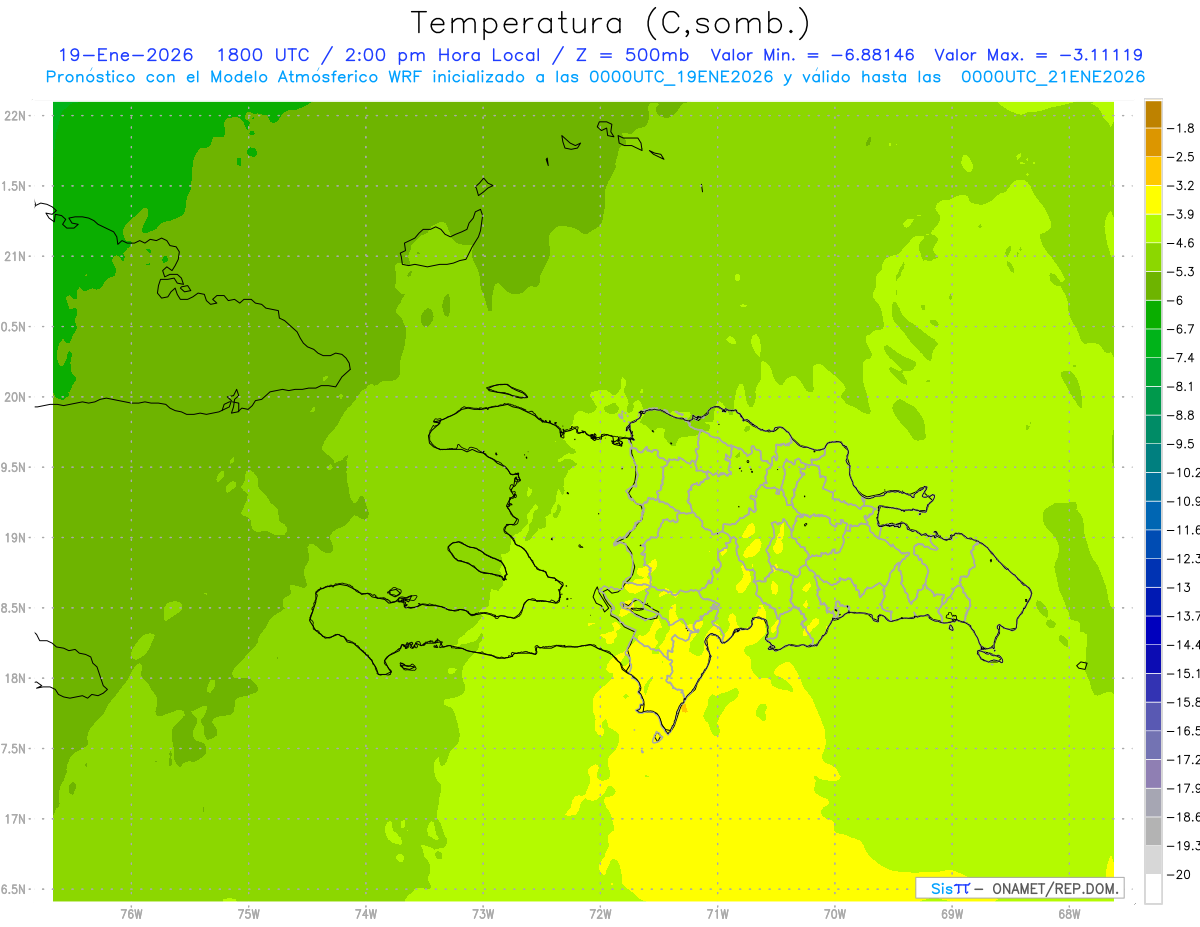
Task: Click the "71W" longitude label
Action: 717,914
